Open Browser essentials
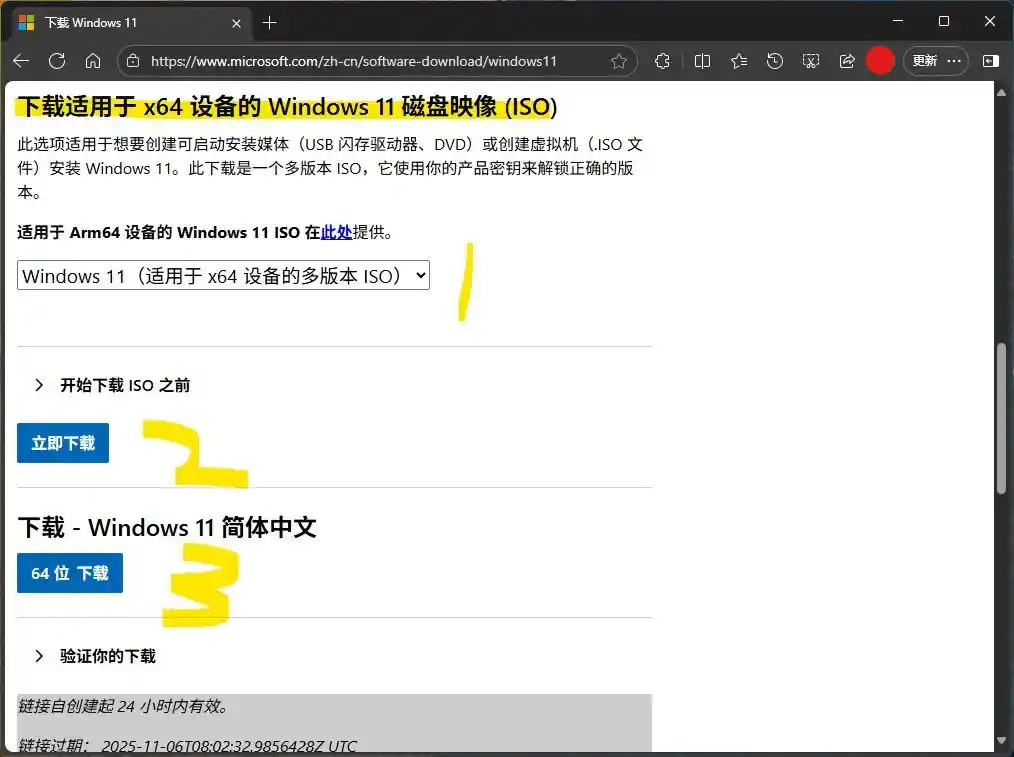1014x757 pixels. pos(662,61)
